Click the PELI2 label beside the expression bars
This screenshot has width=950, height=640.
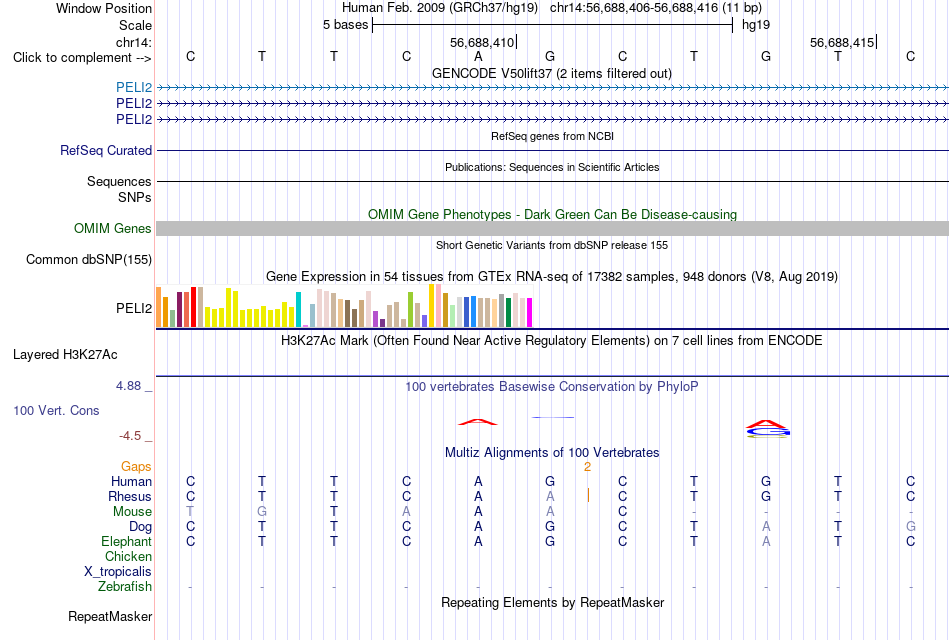134,308
